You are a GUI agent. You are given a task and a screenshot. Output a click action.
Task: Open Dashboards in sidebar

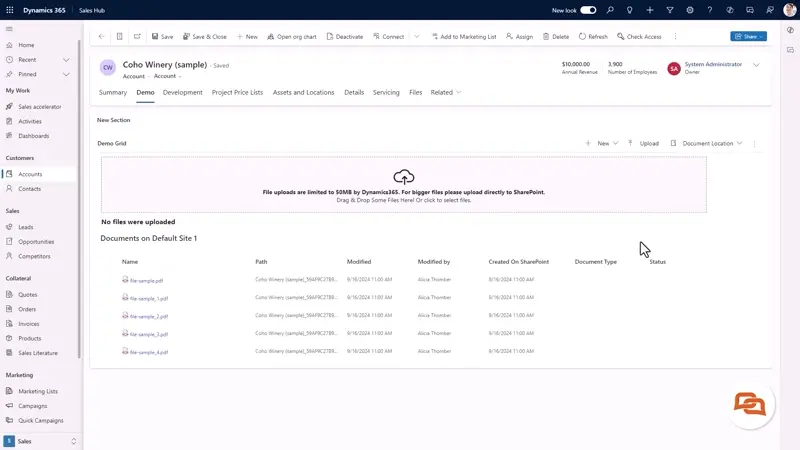tap(34, 136)
